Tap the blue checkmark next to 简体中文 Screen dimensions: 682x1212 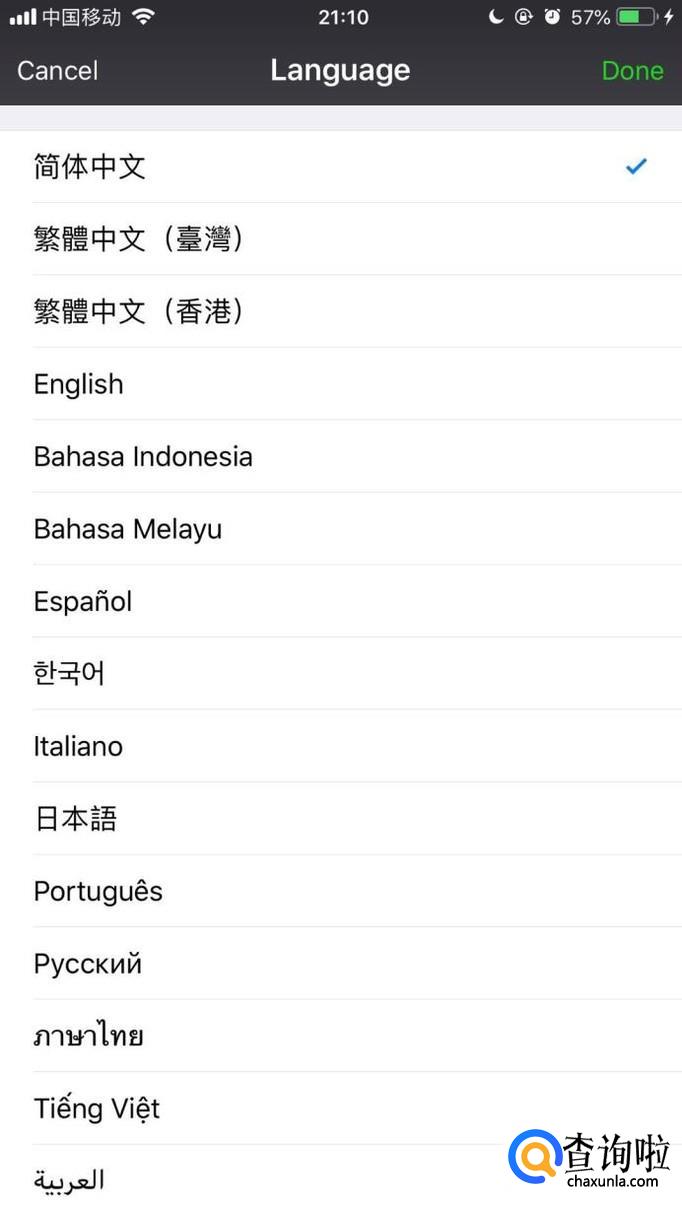(x=636, y=167)
